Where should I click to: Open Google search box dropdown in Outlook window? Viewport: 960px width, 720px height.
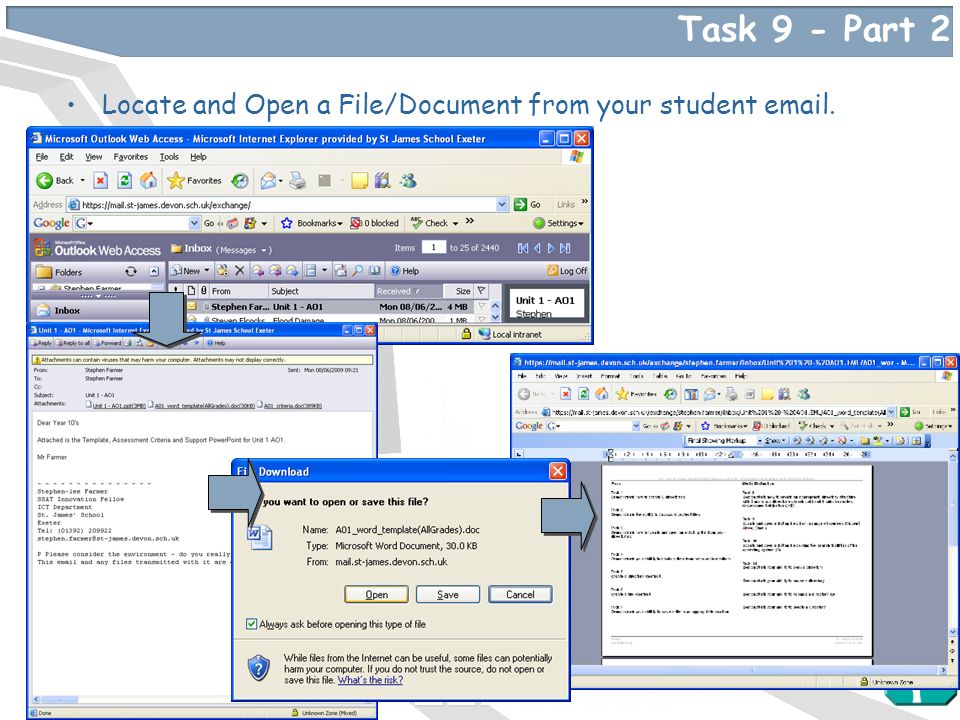(195, 223)
